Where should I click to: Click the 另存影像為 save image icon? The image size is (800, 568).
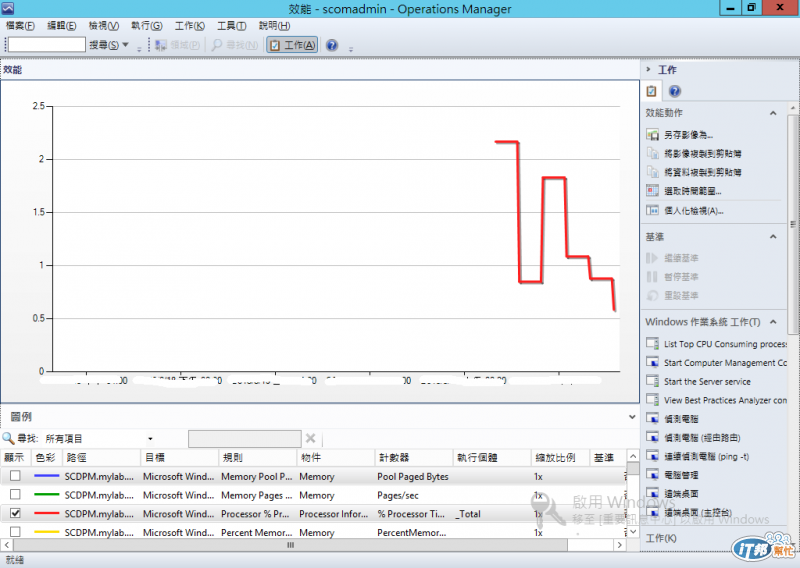(652, 135)
